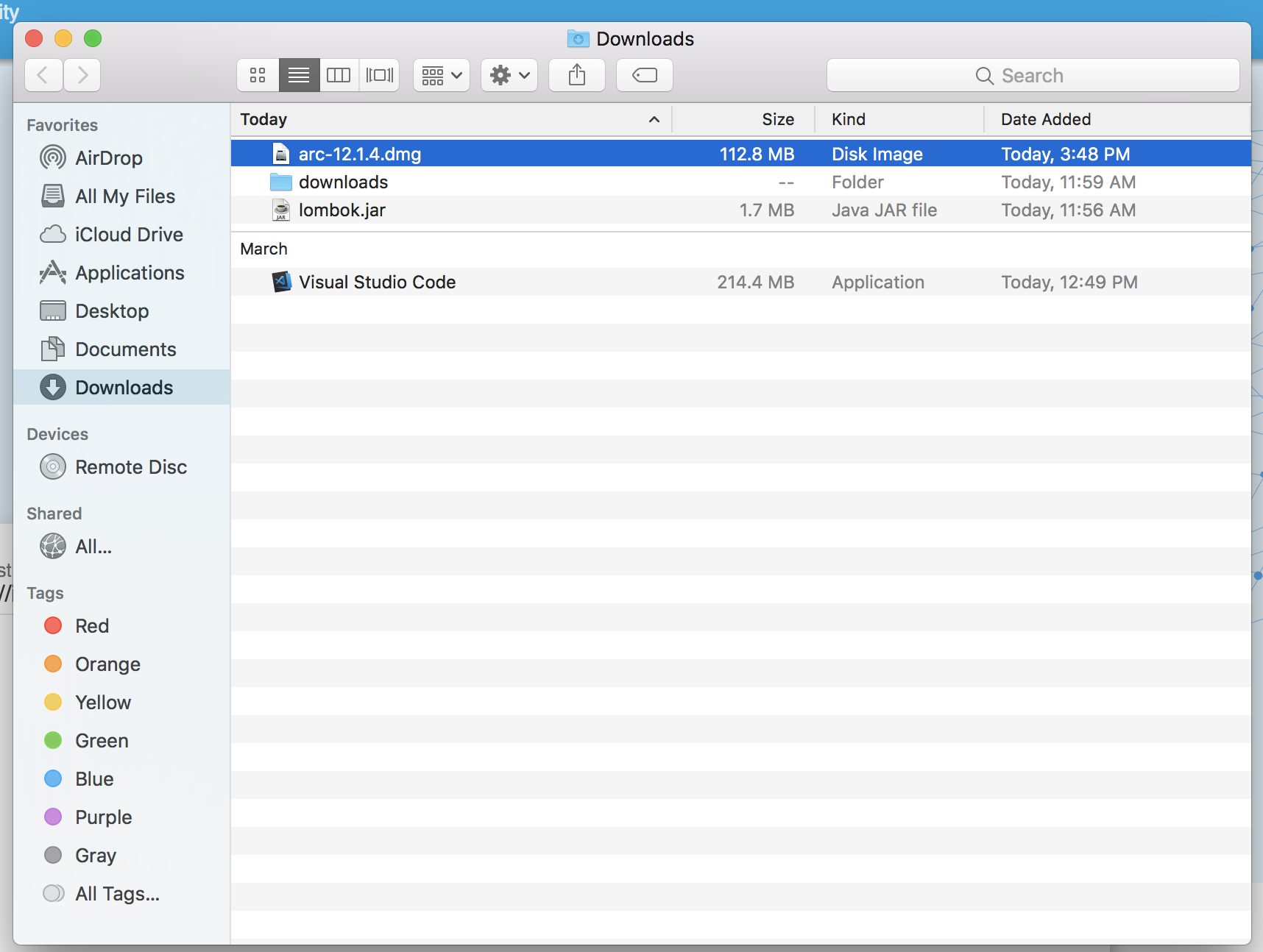Go back with the left arrow
The image size is (1263, 952).
[43, 75]
